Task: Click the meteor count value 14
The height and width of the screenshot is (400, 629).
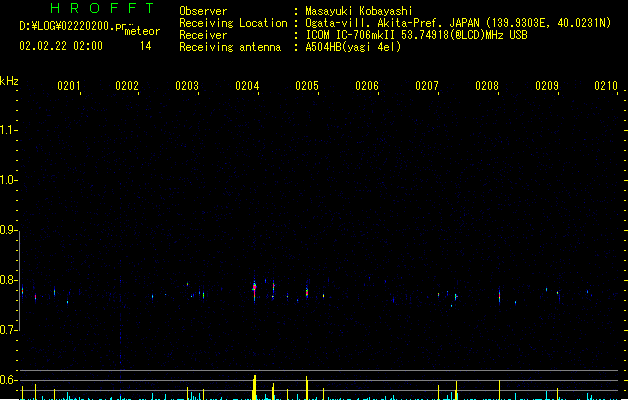Action: (x=146, y=46)
